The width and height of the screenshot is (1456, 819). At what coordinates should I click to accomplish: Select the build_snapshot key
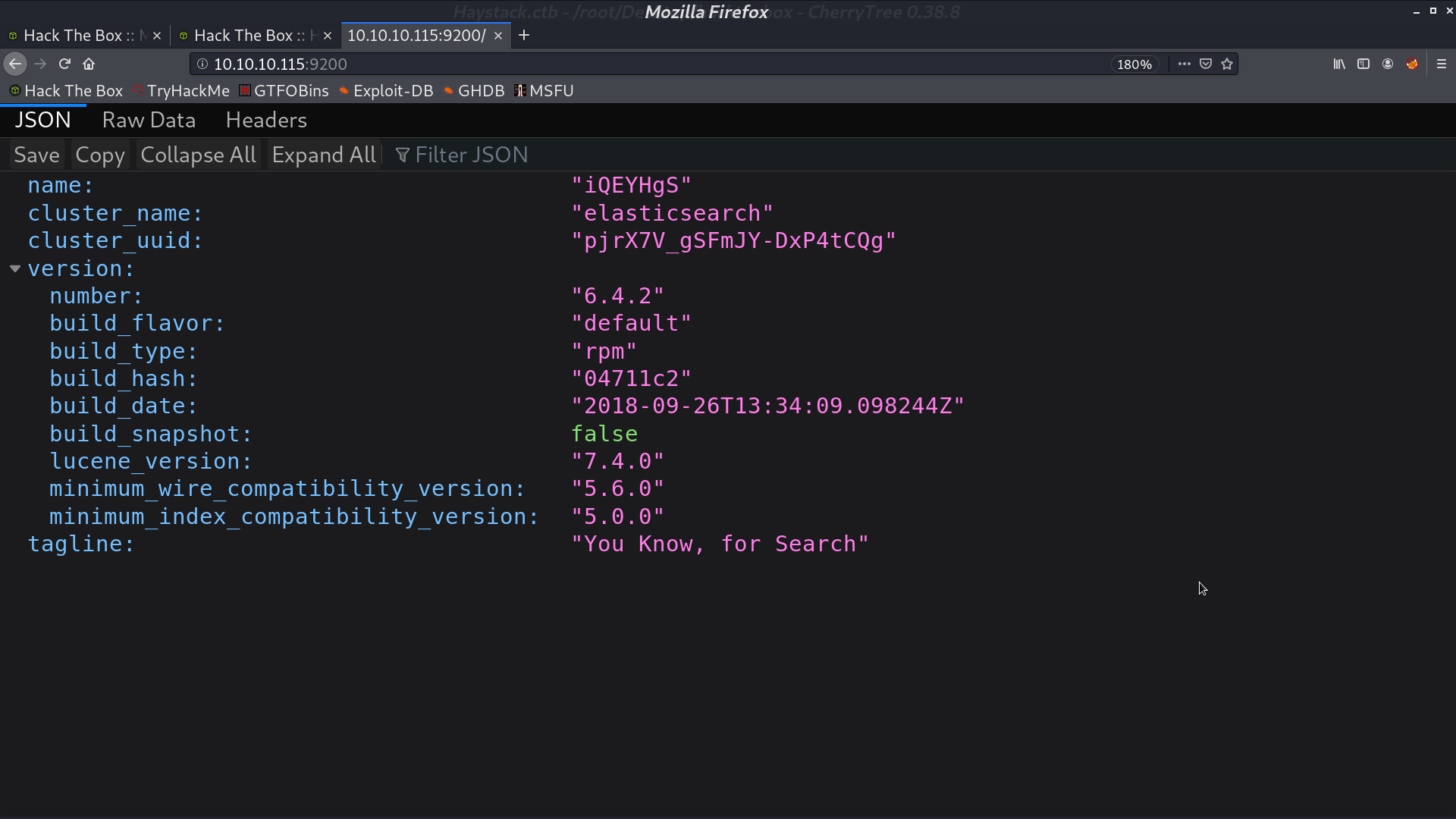point(150,435)
